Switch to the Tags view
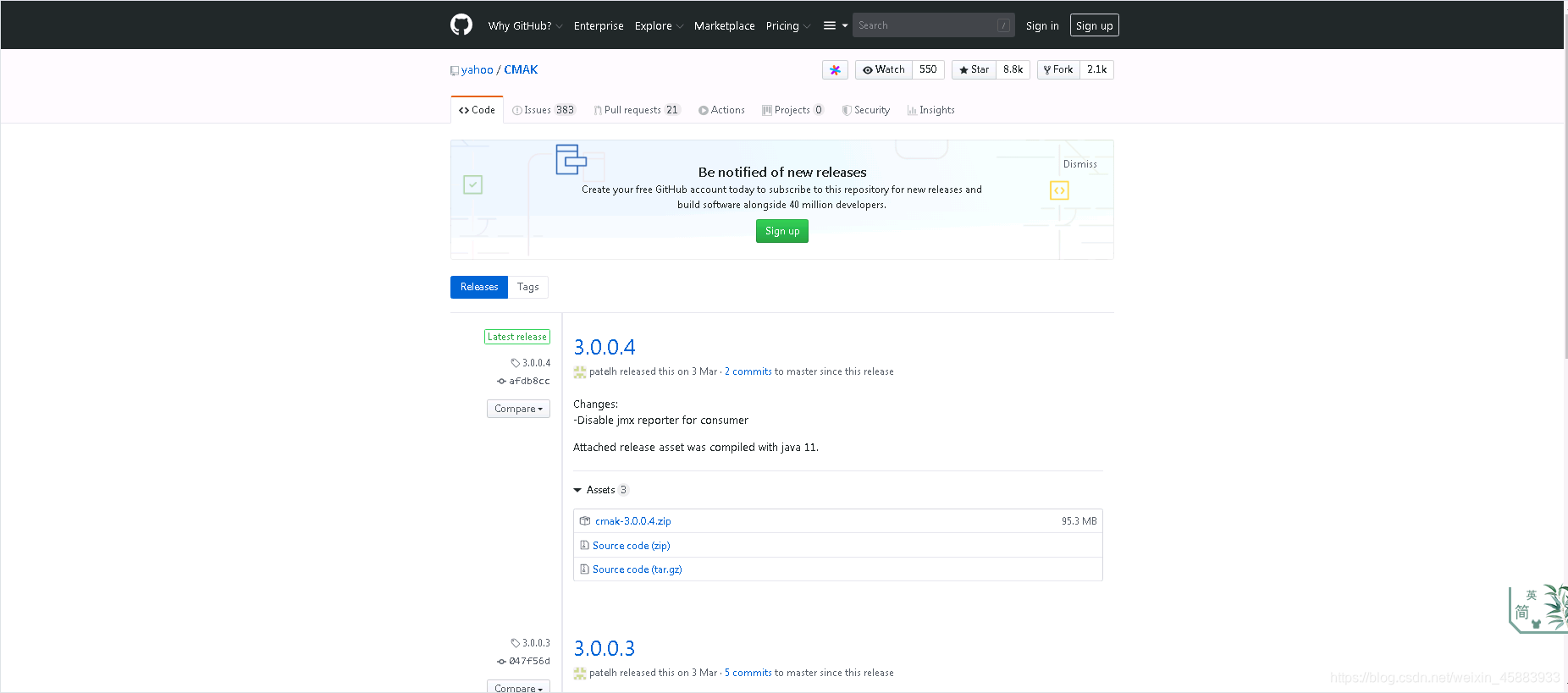The image size is (1568, 693). pos(528,288)
